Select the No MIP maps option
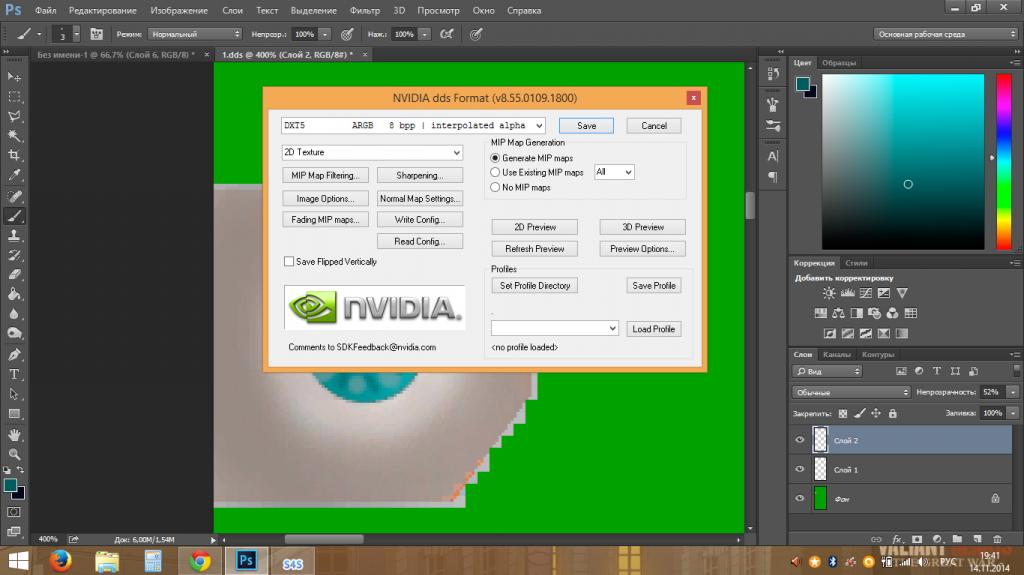The width and height of the screenshot is (1024, 575). point(495,187)
